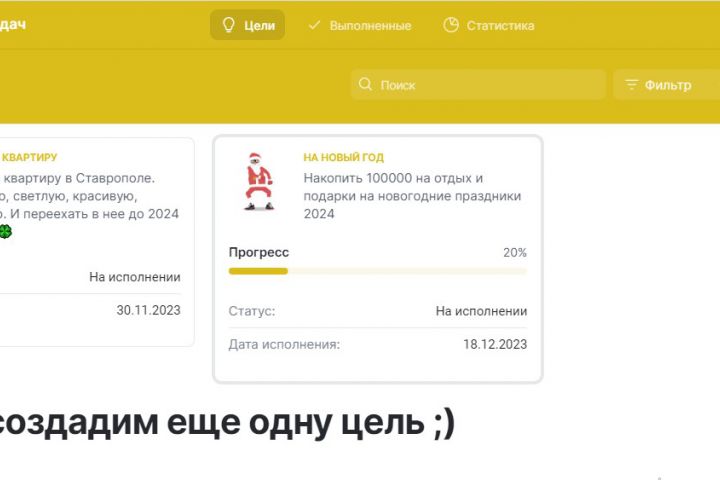This screenshot has height=480, width=720.
Task: Click the date 30.11.2023
Action: (x=148, y=310)
